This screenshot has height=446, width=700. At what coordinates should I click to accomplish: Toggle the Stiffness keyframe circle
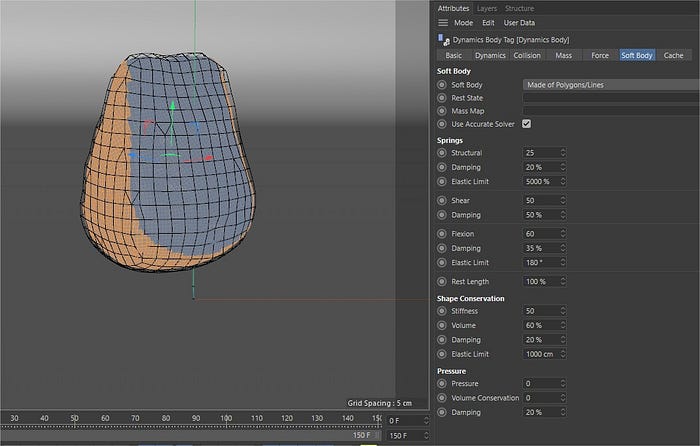442,311
